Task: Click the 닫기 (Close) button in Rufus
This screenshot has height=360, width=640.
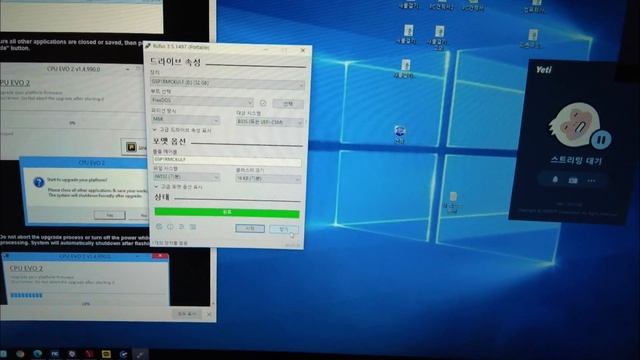Action: [284, 230]
